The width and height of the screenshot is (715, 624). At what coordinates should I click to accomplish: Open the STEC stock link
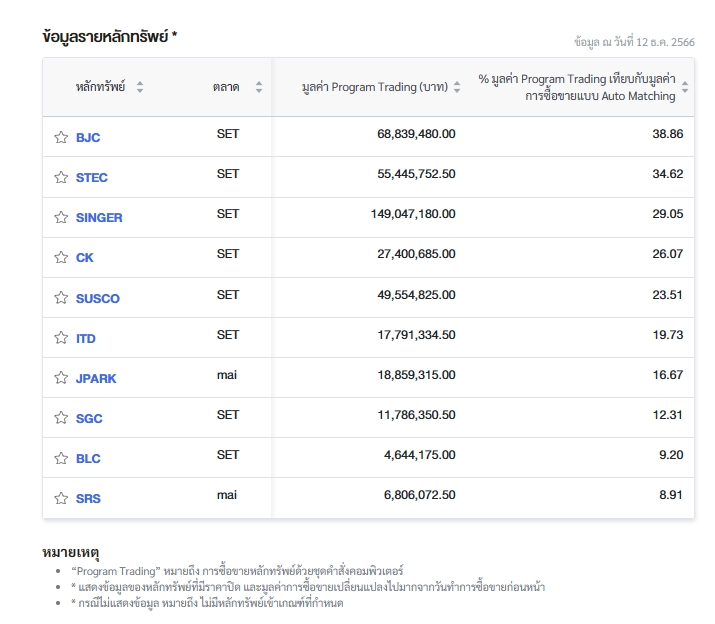pyautogui.click(x=92, y=177)
